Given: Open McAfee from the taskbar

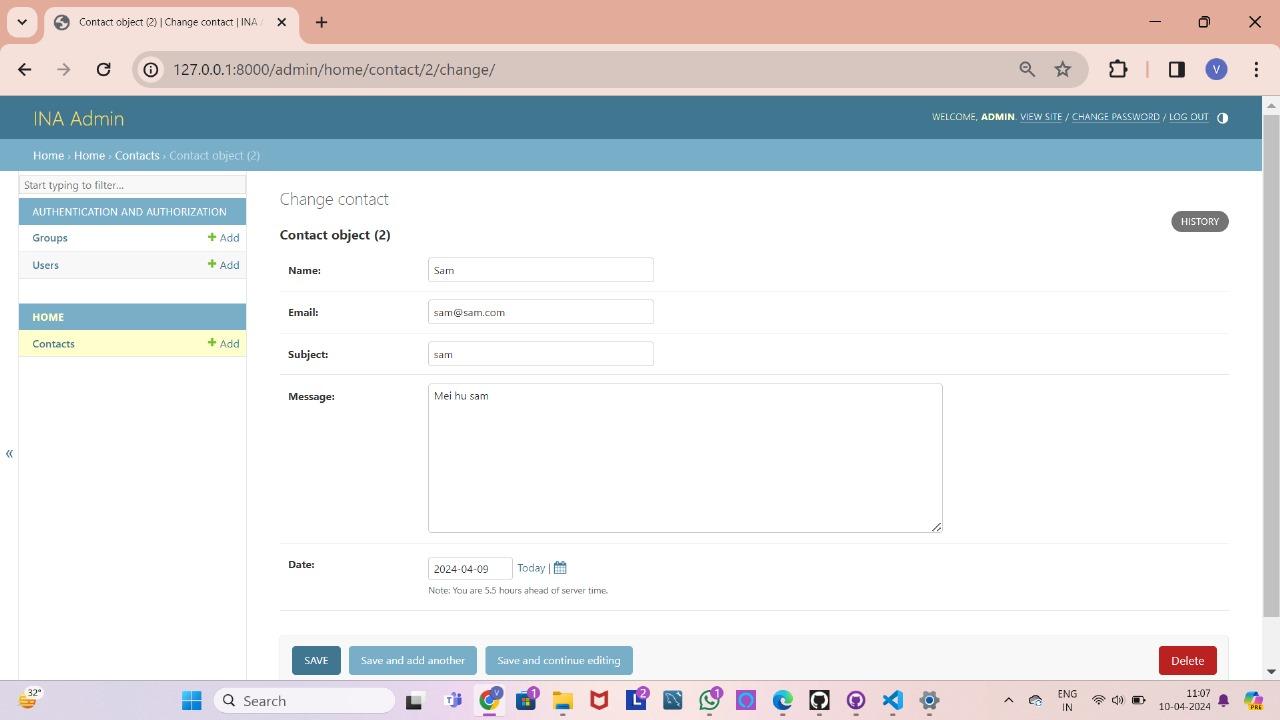Looking at the screenshot, I should click(599, 700).
